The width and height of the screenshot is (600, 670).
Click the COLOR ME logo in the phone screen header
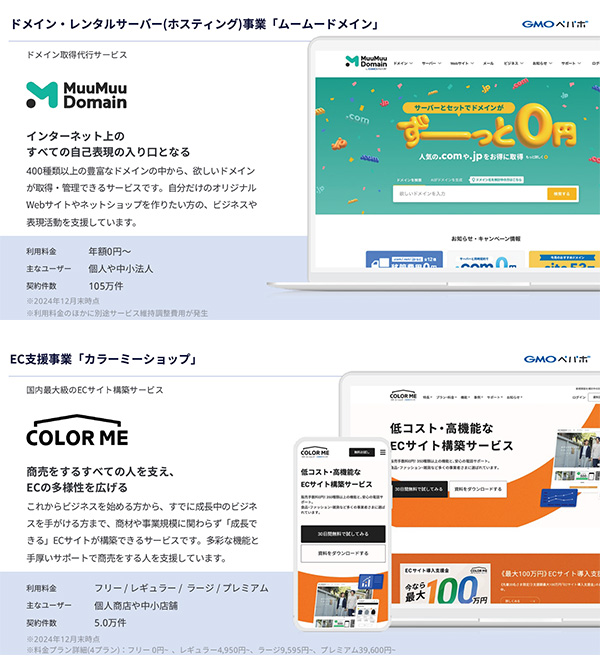[315, 452]
